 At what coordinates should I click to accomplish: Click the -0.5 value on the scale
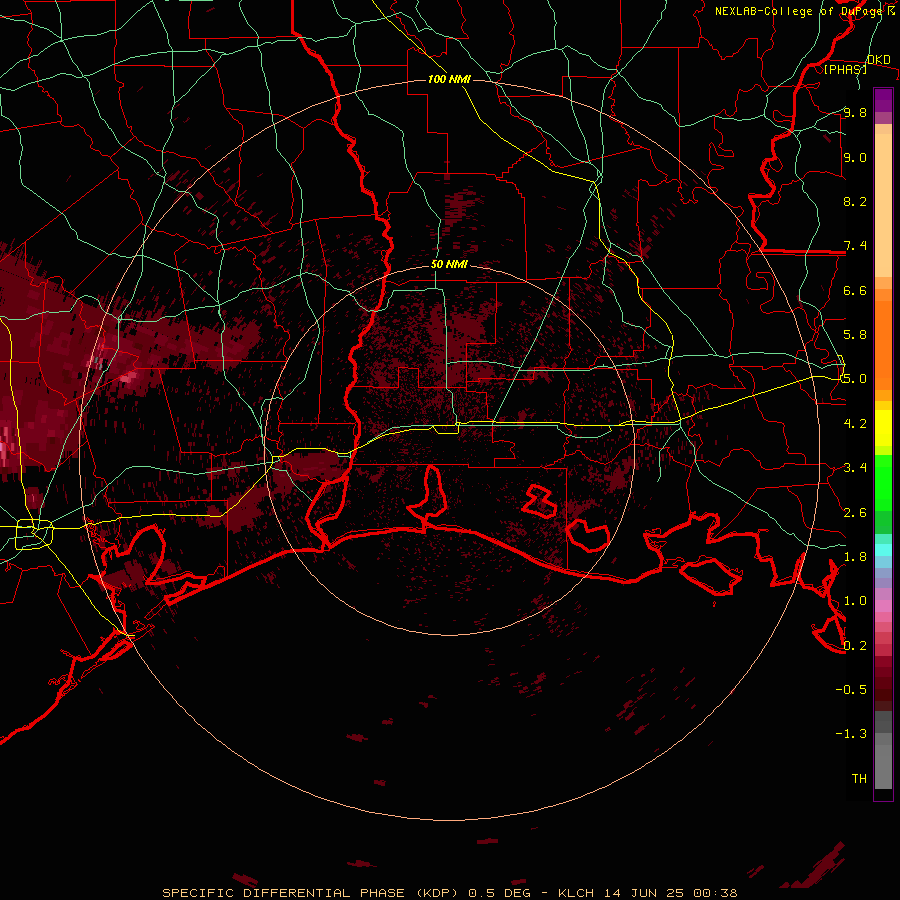tap(851, 690)
